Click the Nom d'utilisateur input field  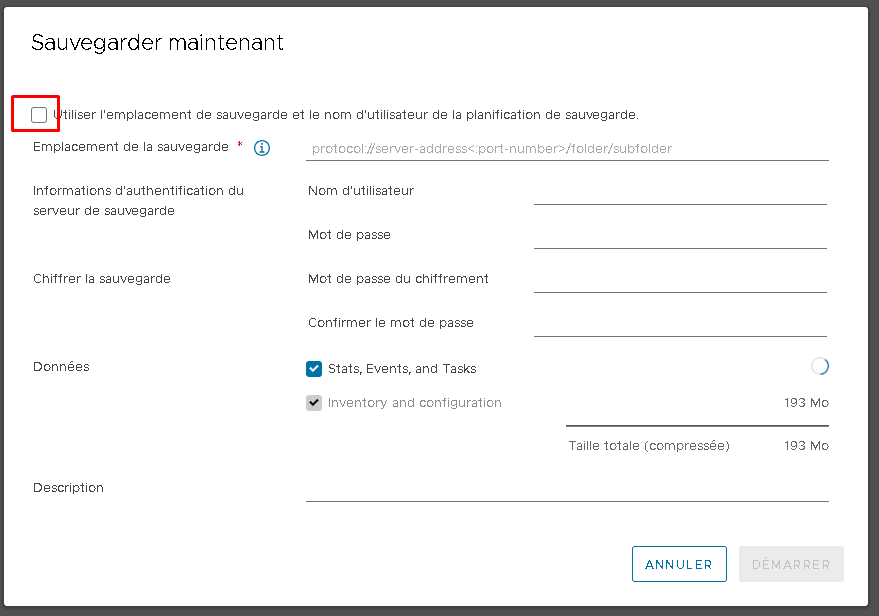681,192
